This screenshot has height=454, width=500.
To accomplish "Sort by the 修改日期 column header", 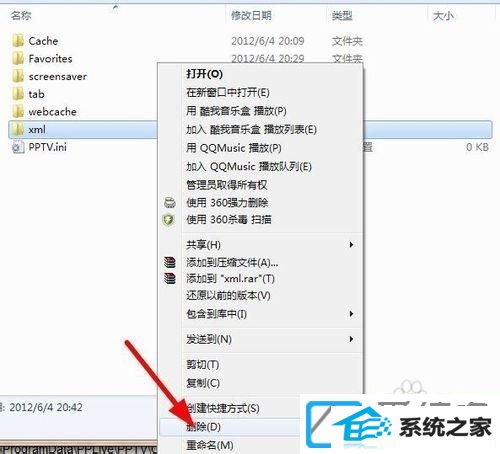I will 251,15.
